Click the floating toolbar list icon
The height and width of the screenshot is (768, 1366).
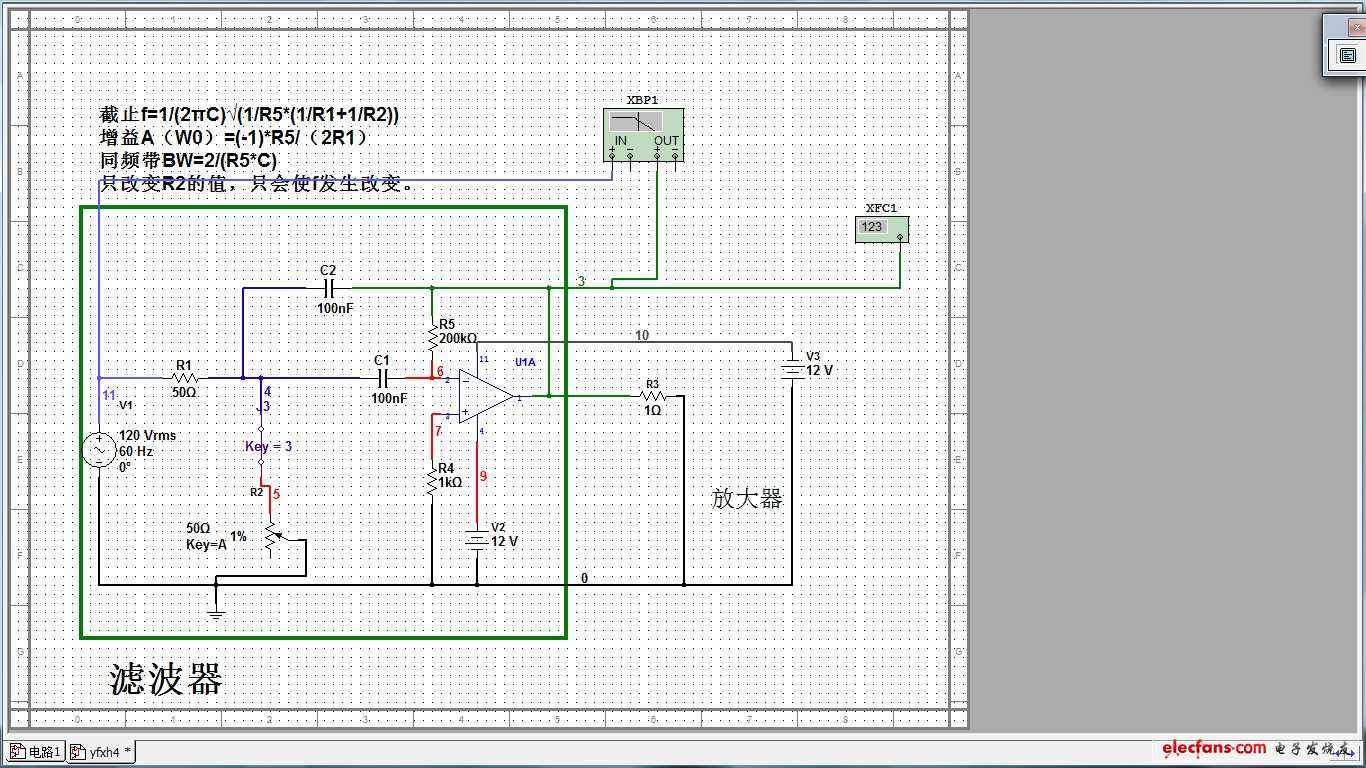click(x=1347, y=56)
